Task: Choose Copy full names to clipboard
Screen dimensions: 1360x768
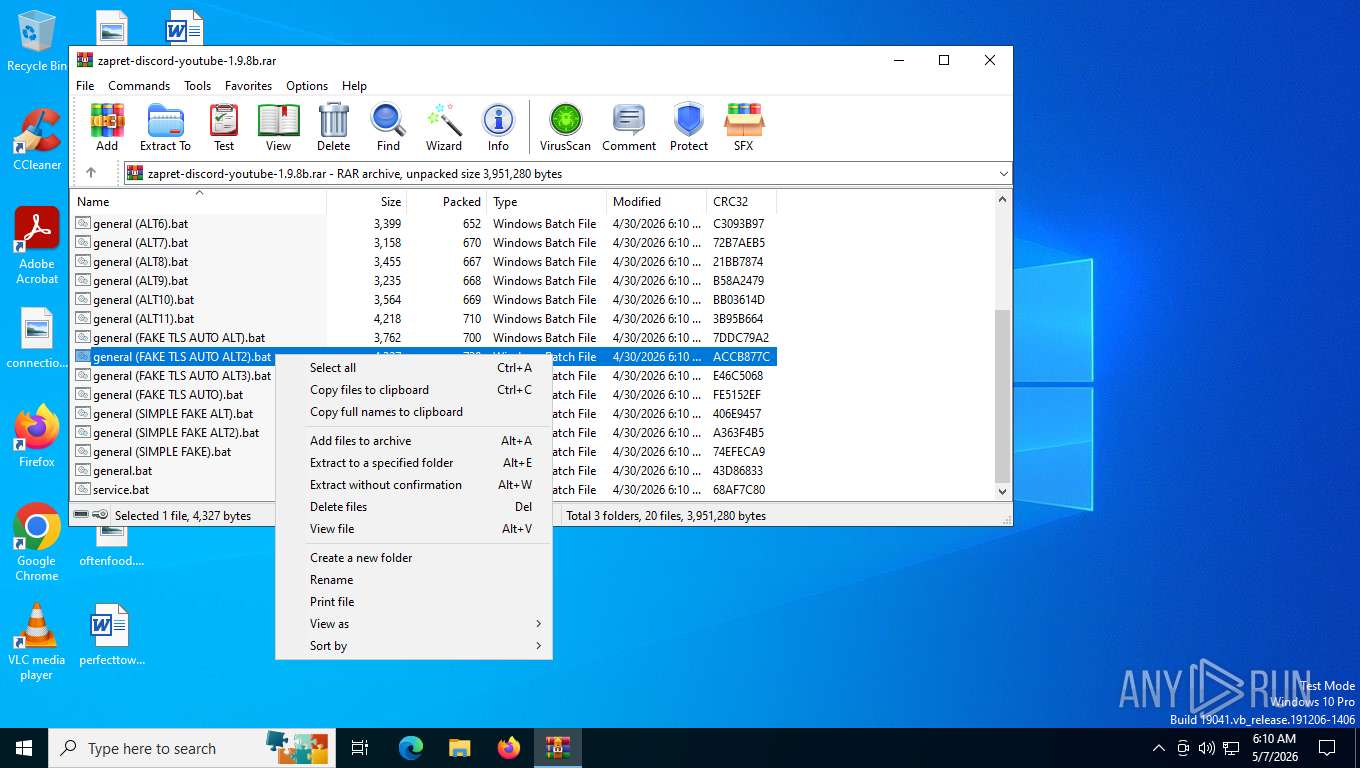Action: (x=414, y=412)
